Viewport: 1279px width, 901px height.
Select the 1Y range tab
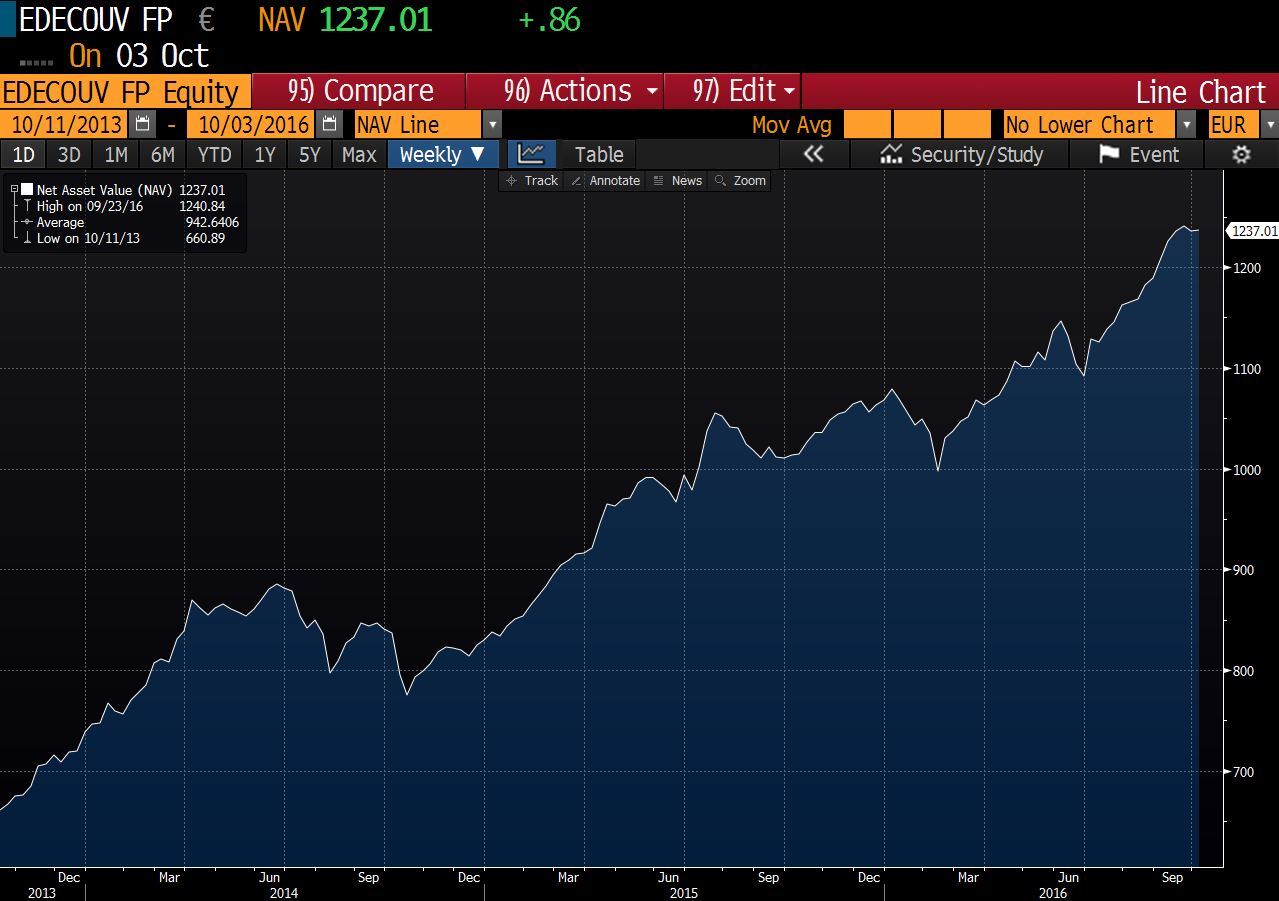tap(265, 154)
